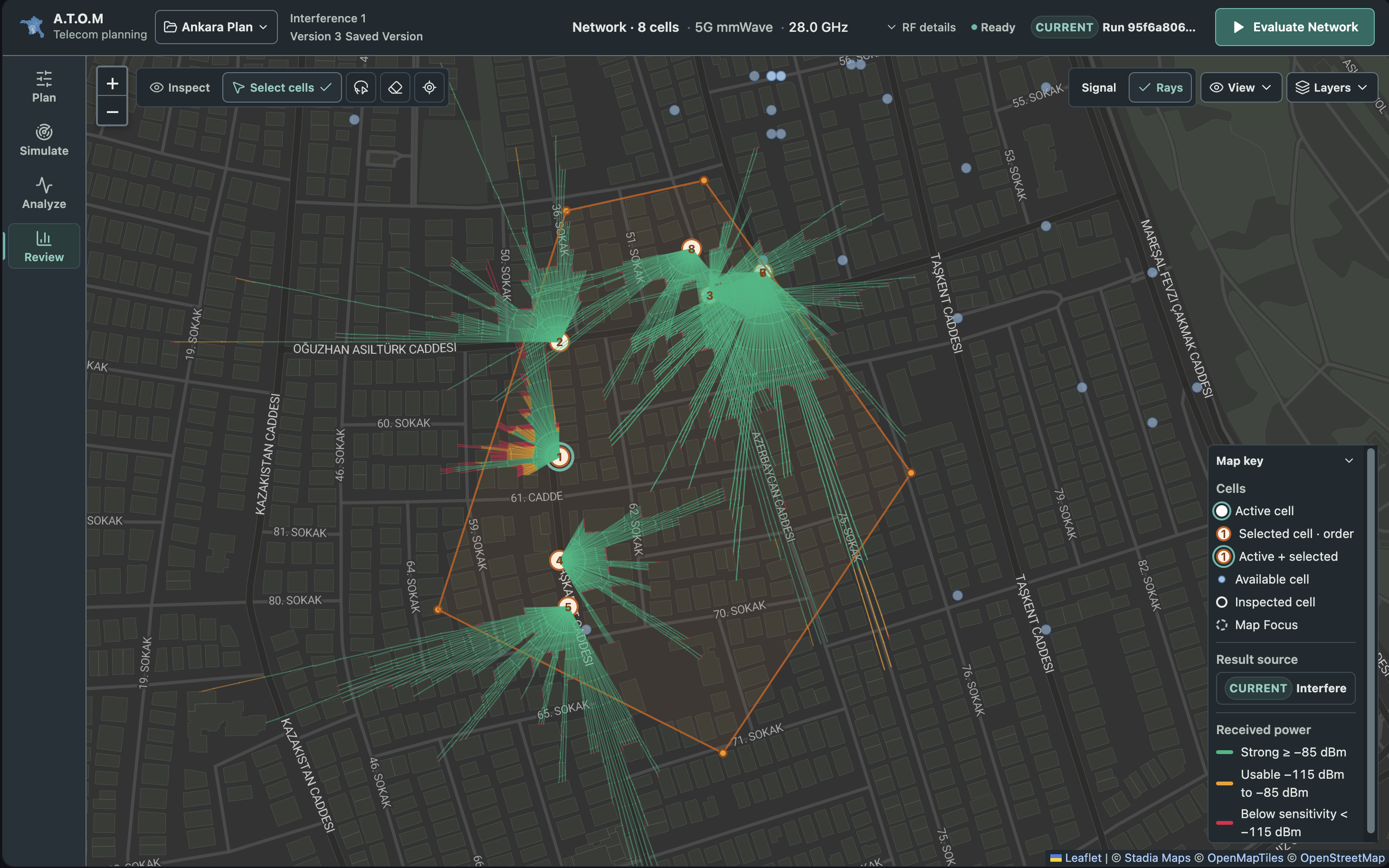Open the Review sidebar section
The height and width of the screenshot is (868, 1389).
click(44, 246)
